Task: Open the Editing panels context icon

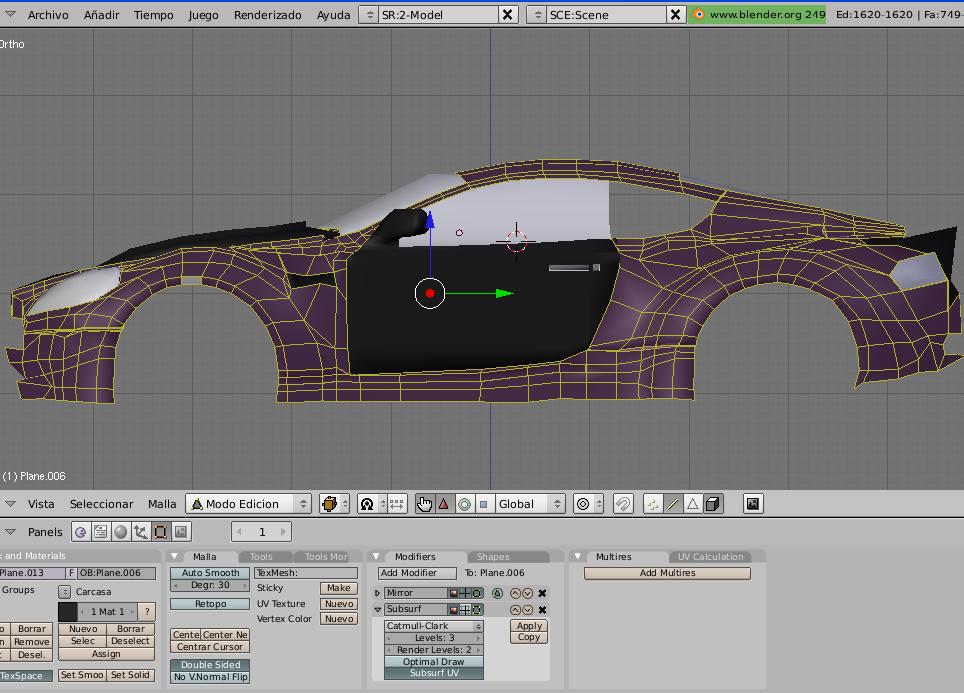Action: (160, 532)
